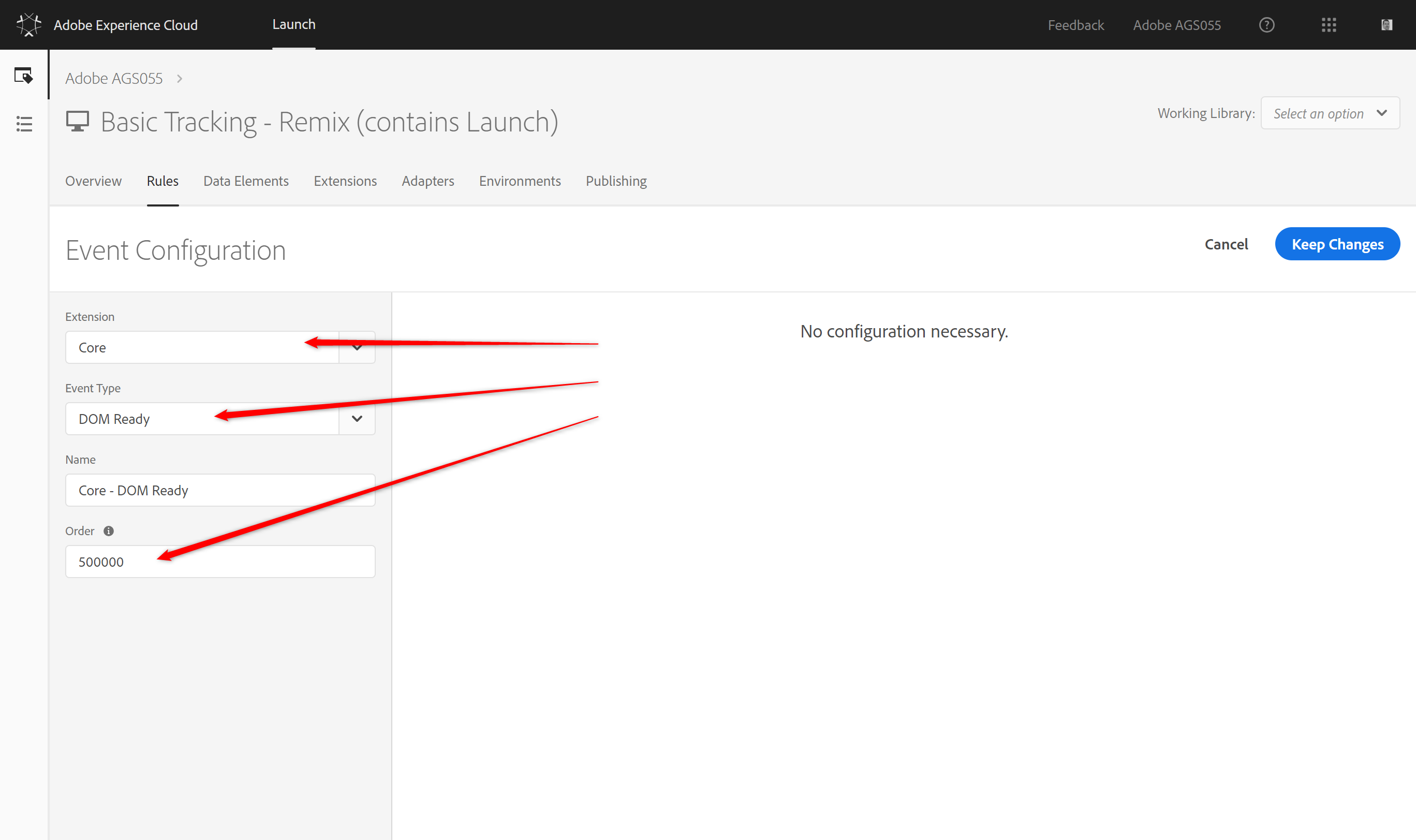This screenshot has width=1416, height=840.
Task: Click the monitor icon beside property title
Action: 78,122
